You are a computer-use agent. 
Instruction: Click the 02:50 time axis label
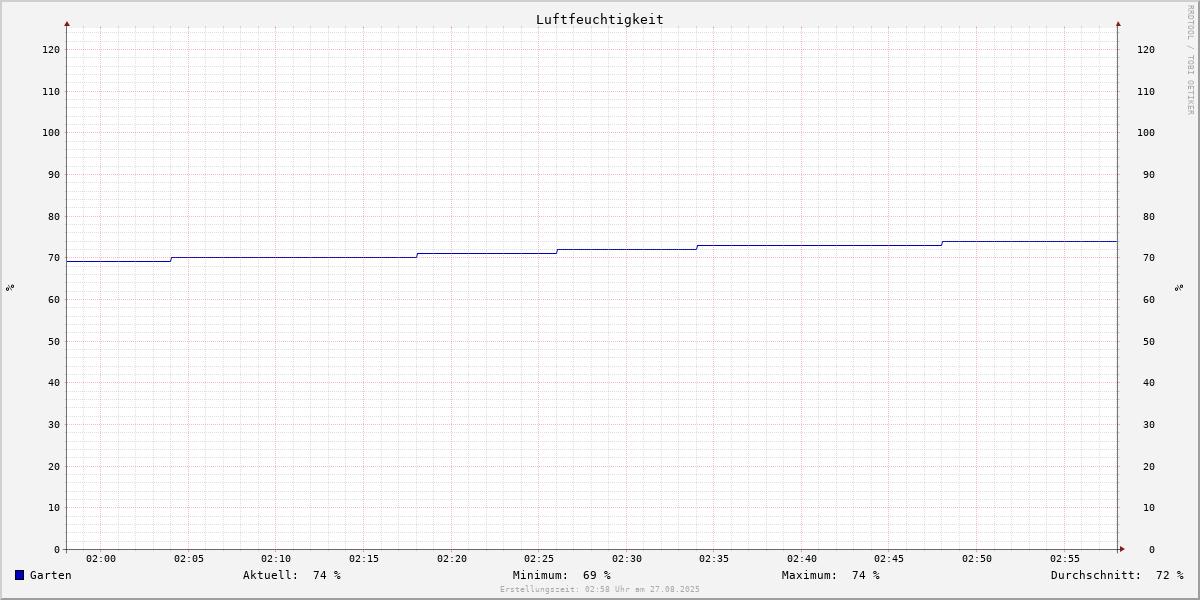pyautogui.click(x=977, y=559)
